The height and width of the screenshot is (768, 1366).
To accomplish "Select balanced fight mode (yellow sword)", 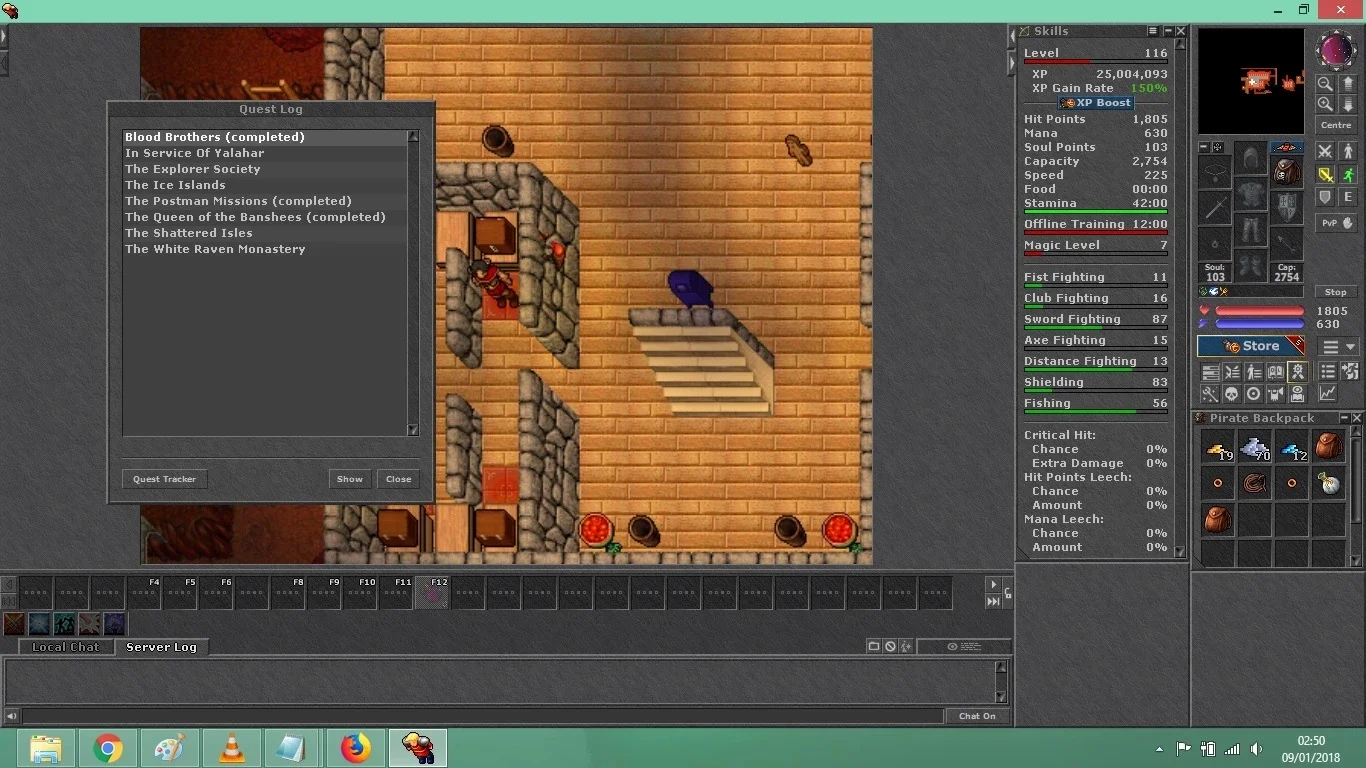I will 1325,175.
